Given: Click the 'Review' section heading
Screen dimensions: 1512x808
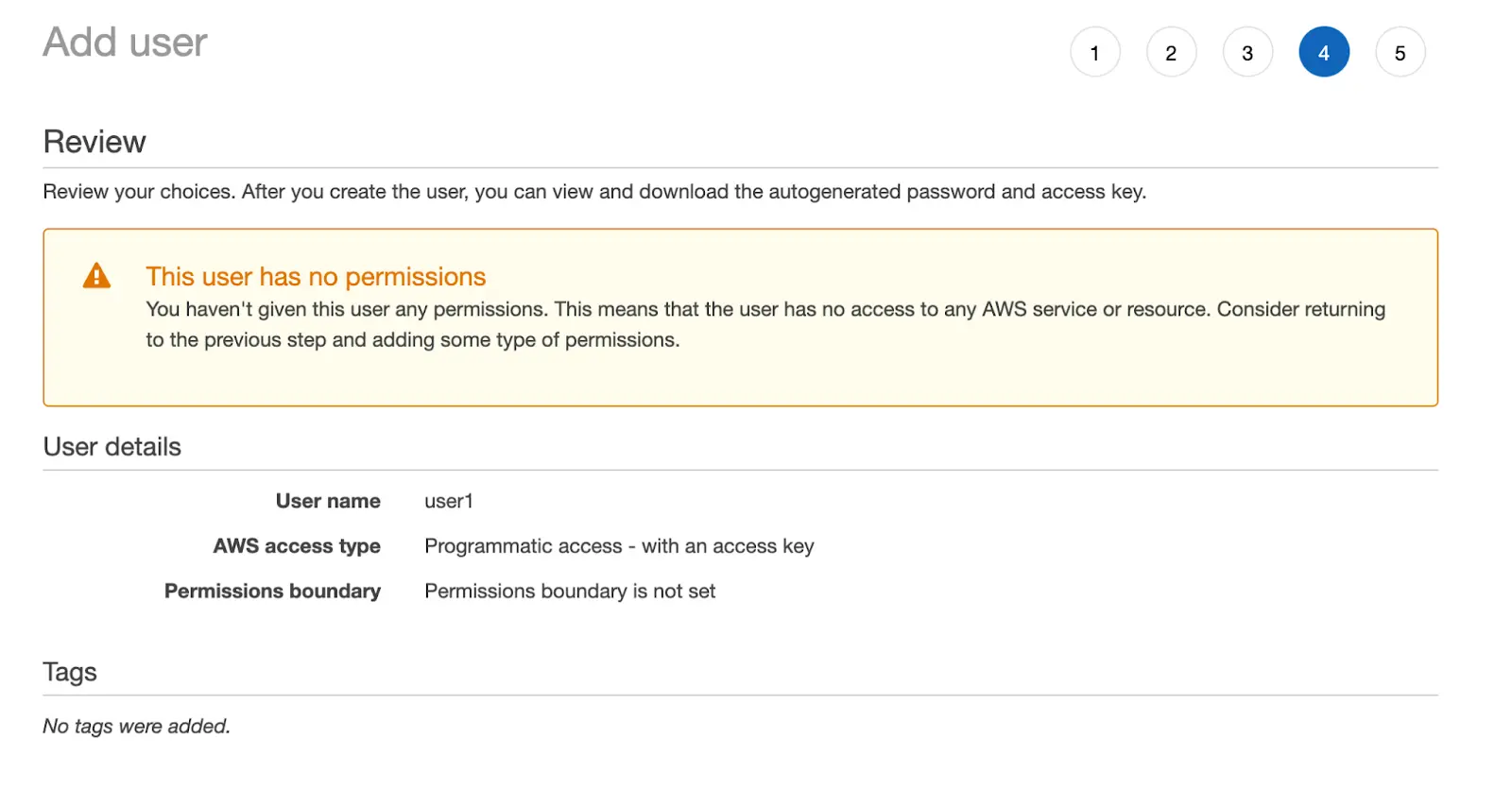Looking at the screenshot, I should [x=94, y=142].
